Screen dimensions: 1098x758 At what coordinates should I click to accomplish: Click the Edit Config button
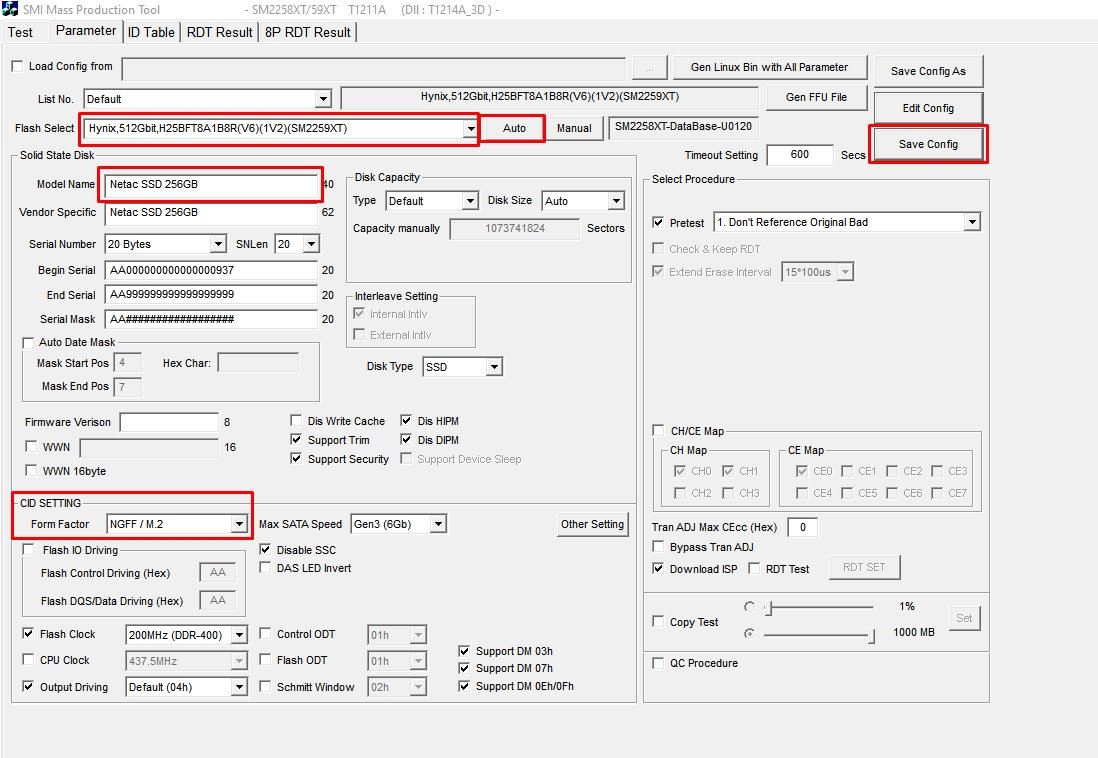928,108
